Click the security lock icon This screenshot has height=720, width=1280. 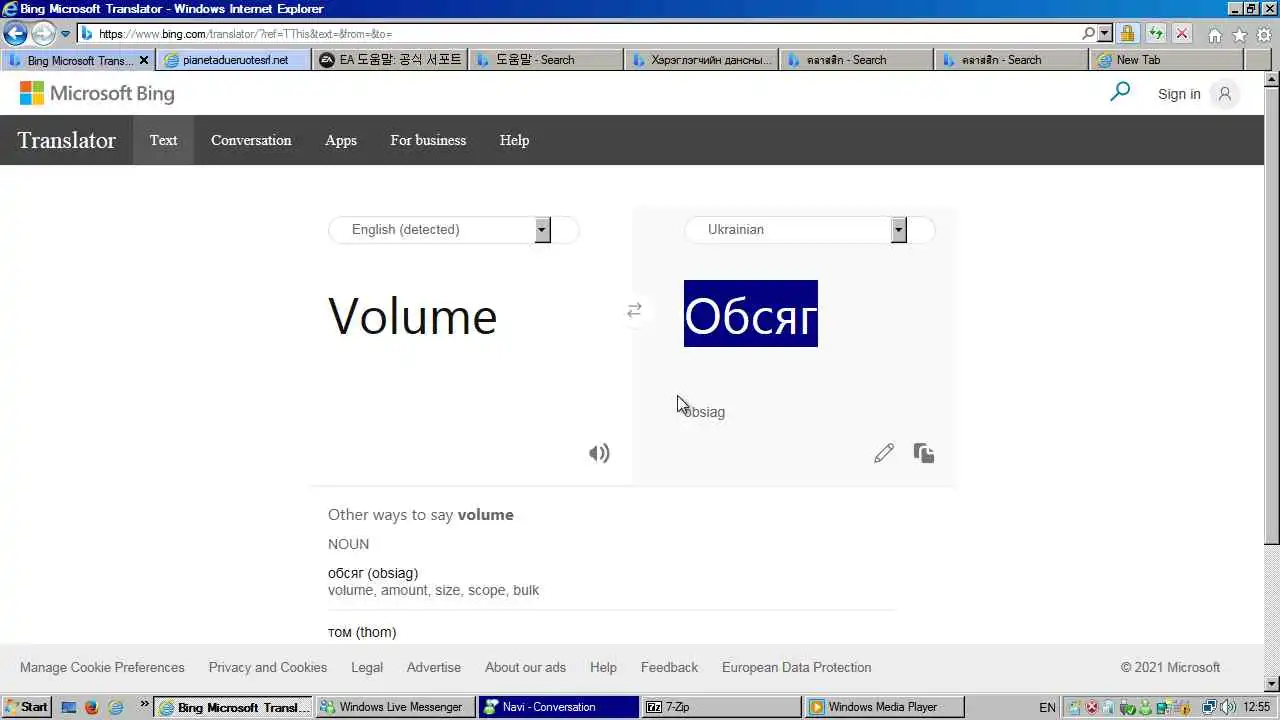(x=1127, y=33)
